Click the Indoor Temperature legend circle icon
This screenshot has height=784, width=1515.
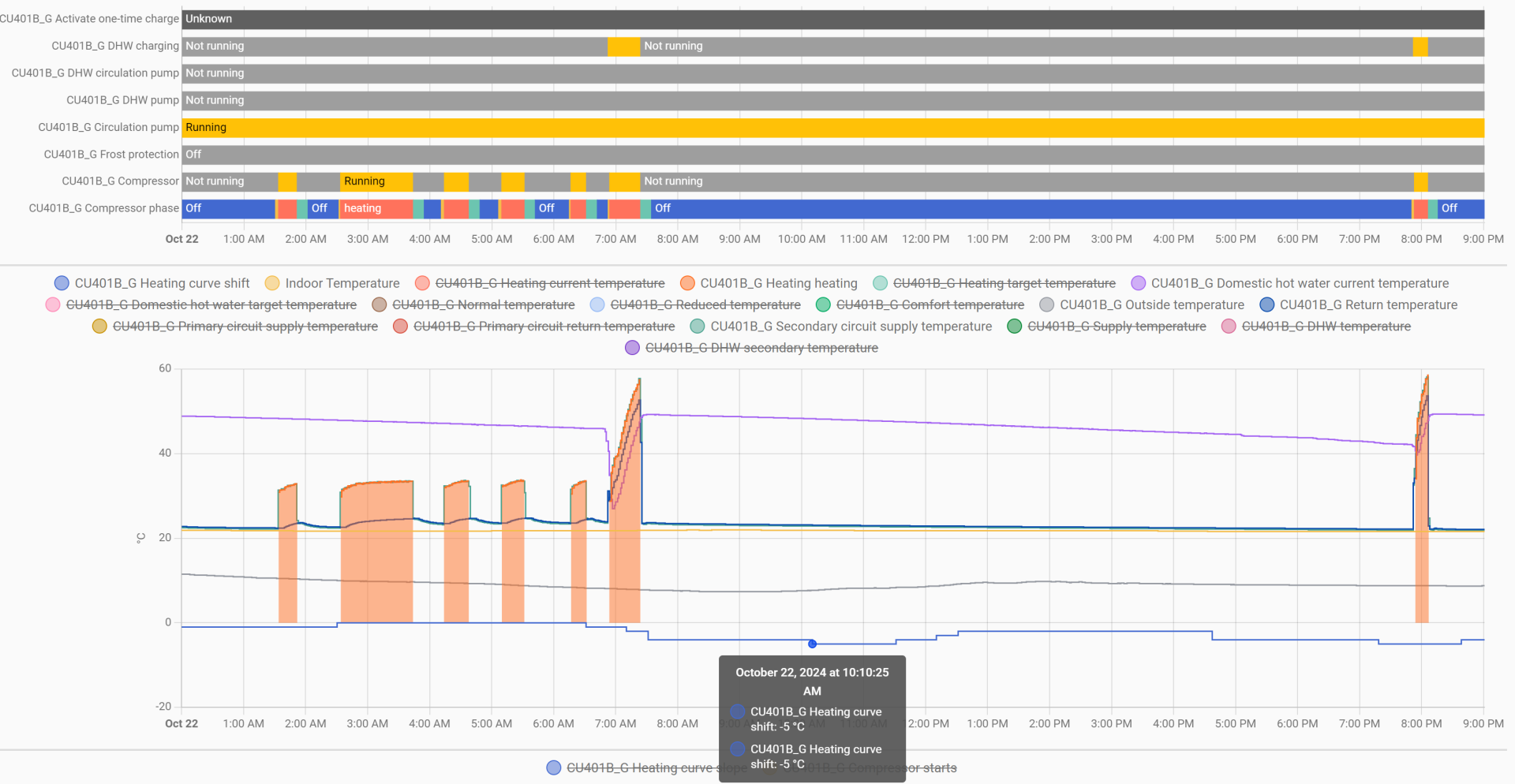272,283
